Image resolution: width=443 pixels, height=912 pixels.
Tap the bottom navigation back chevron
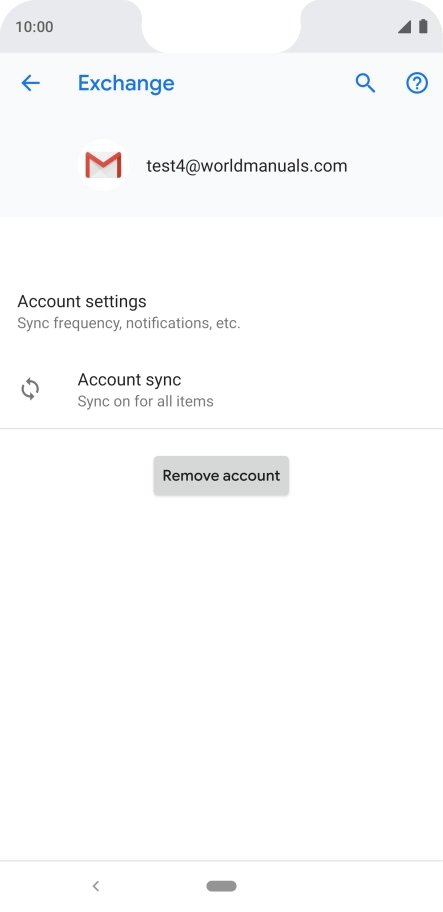point(96,886)
